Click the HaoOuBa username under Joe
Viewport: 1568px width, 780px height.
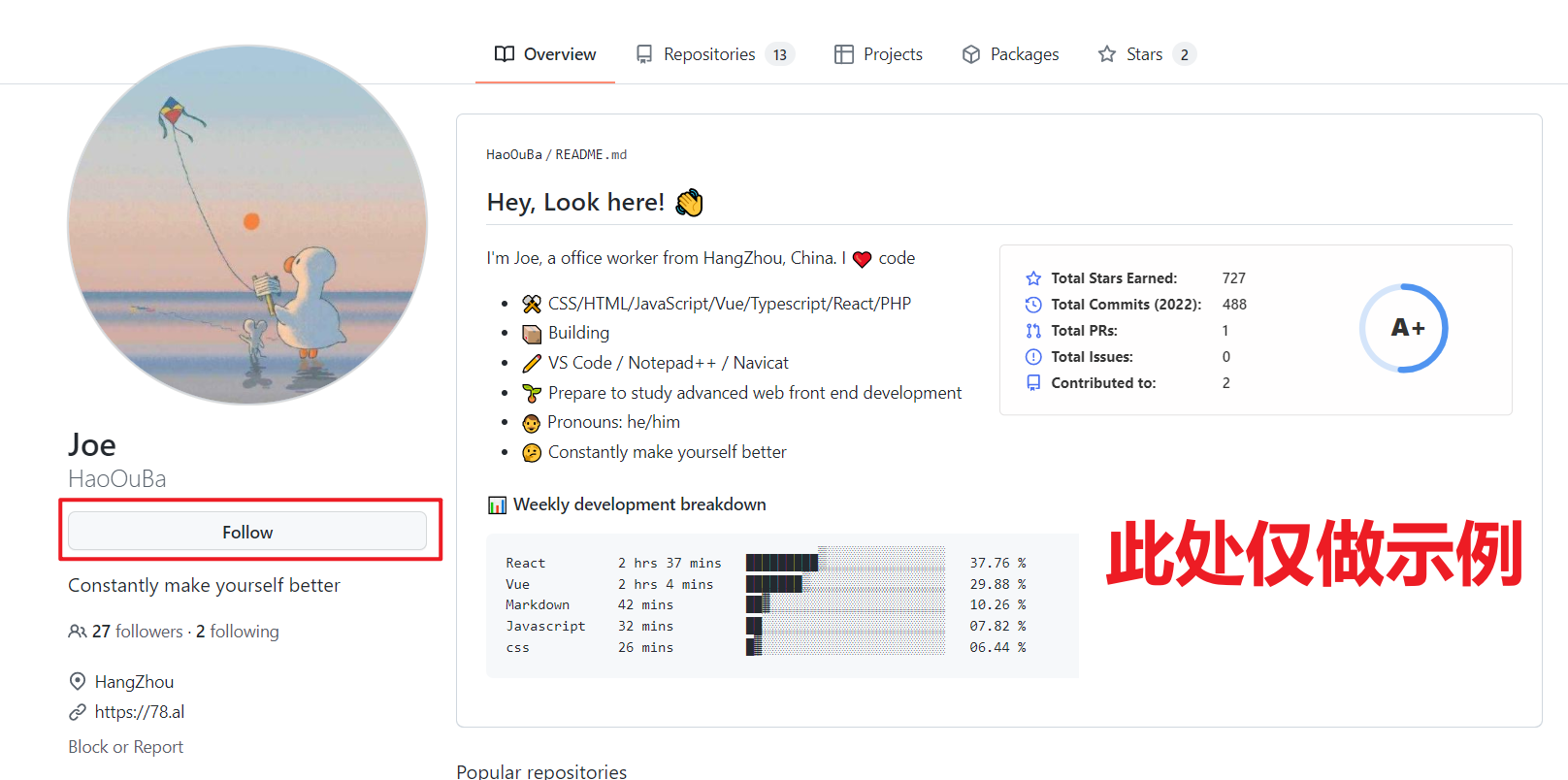coord(117,478)
